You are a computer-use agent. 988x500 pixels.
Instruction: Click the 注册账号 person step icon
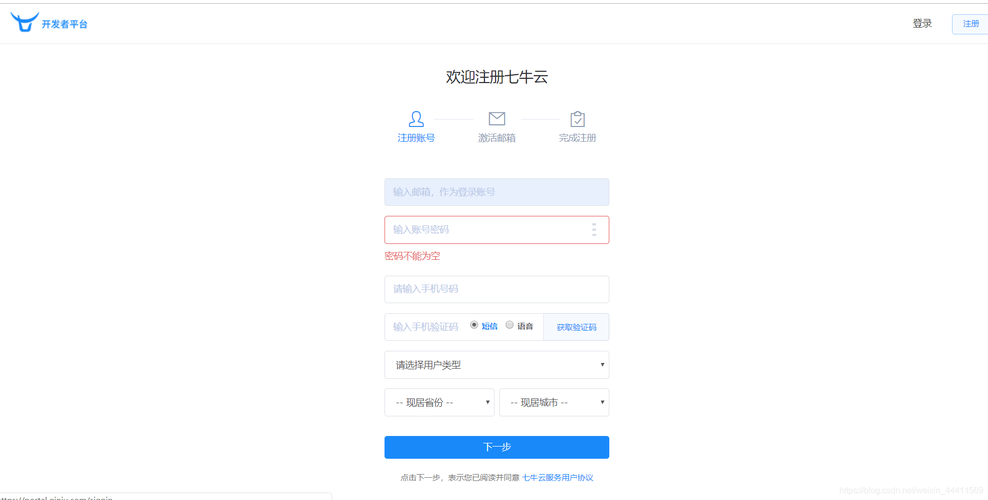pyautogui.click(x=416, y=119)
